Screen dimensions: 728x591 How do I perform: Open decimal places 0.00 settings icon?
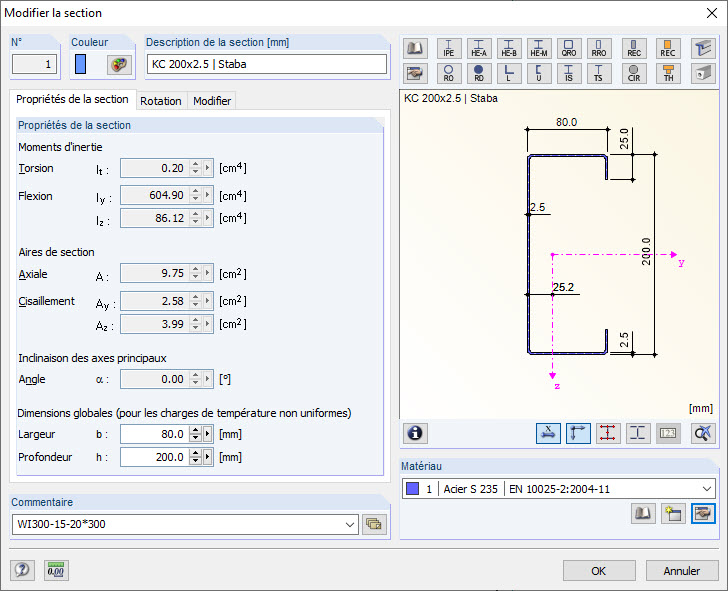pyautogui.click(x=56, y=570)
